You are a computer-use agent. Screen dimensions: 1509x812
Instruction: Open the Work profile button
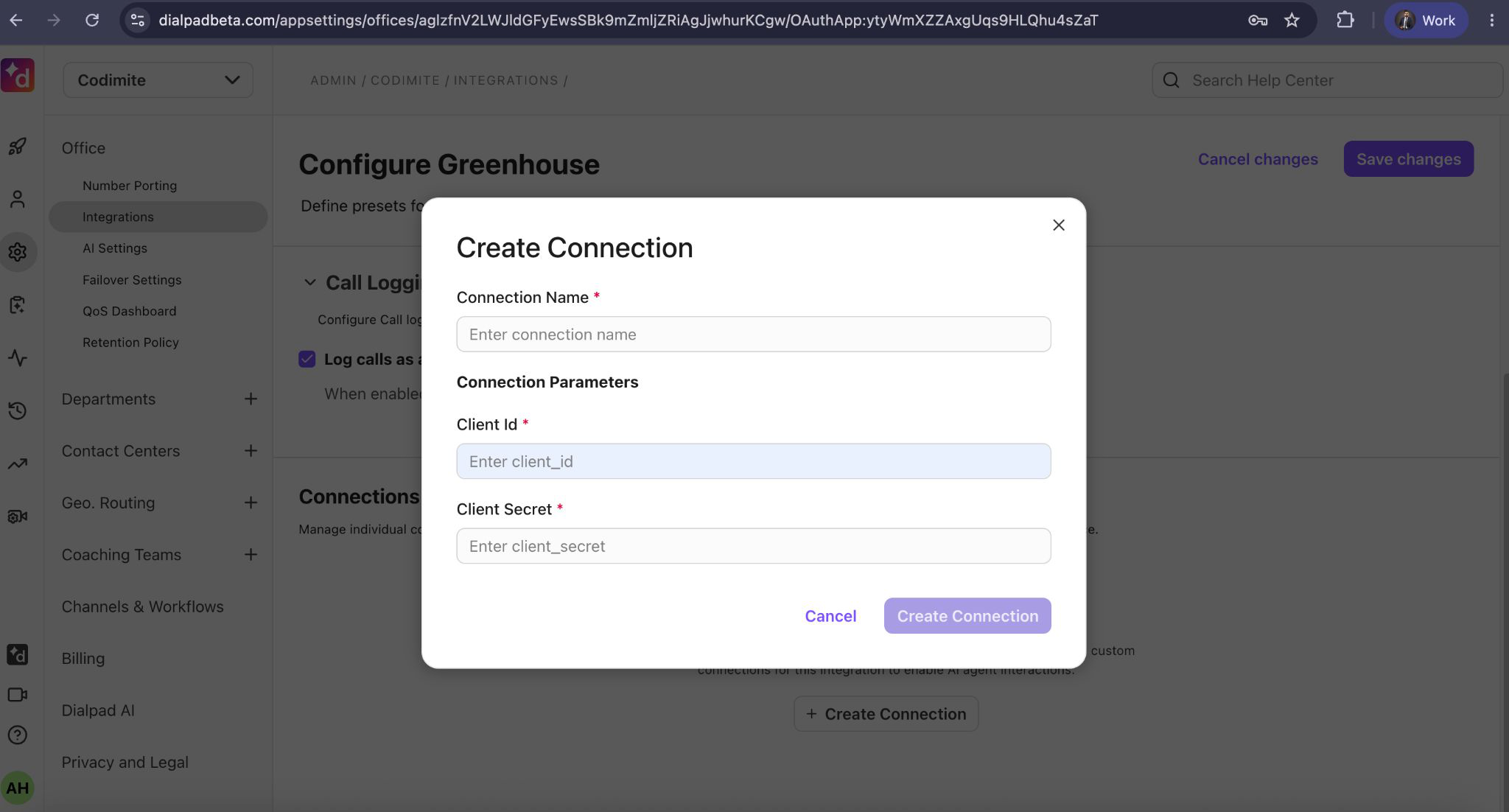click(x=1426, y=21)
